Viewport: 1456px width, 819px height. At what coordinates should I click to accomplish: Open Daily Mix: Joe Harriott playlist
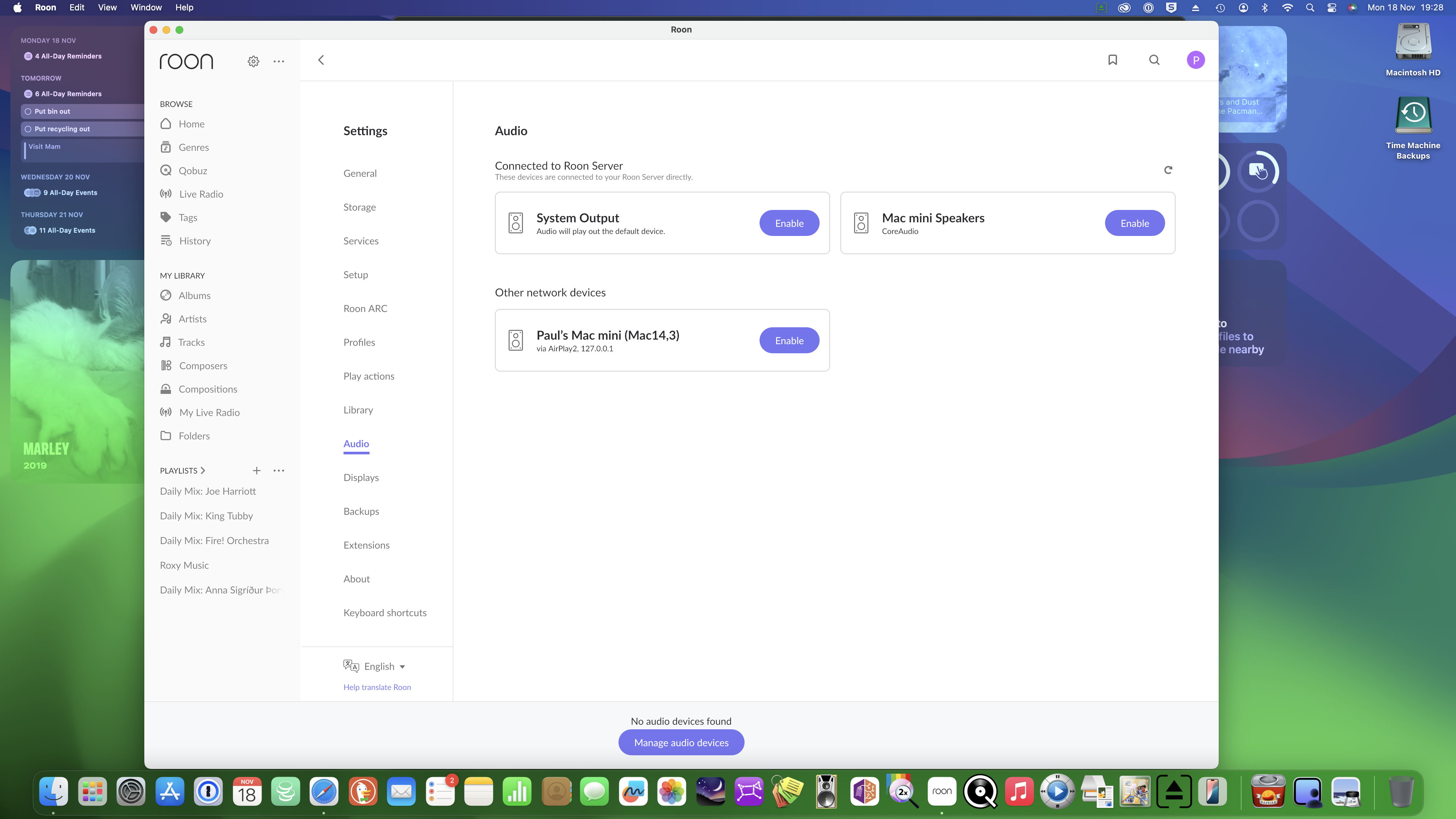tap(207, 491)
